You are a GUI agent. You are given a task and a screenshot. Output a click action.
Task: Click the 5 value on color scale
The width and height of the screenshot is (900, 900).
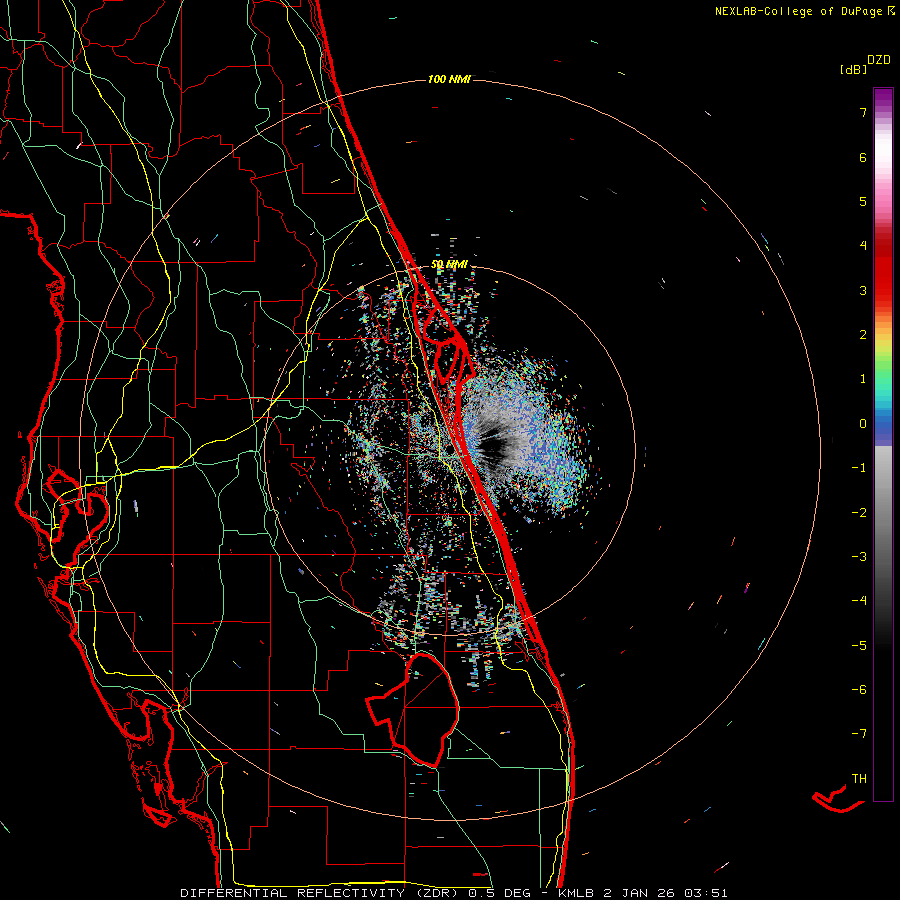pos(863,201)
